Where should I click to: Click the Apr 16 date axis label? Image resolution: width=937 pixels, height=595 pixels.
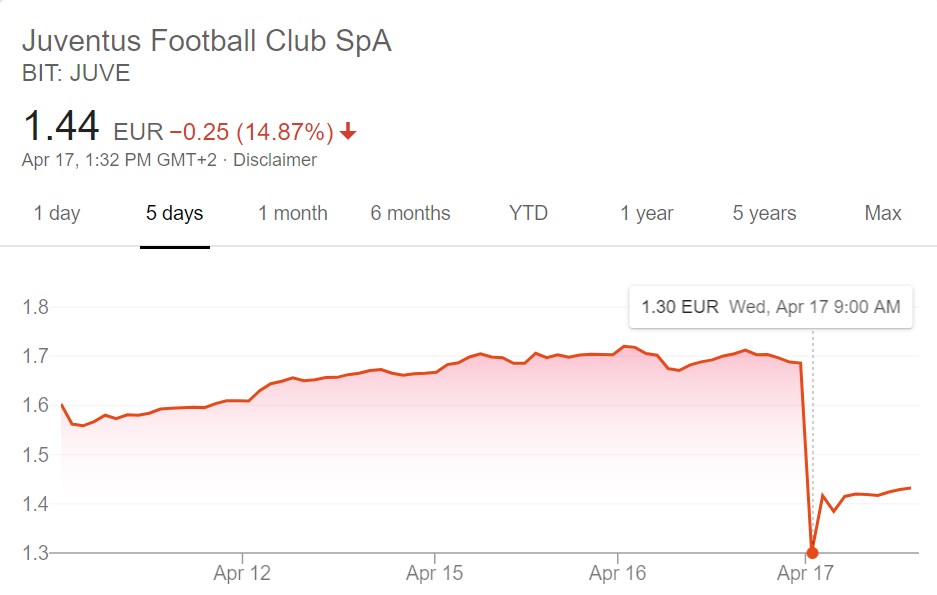tap(617, 574)
